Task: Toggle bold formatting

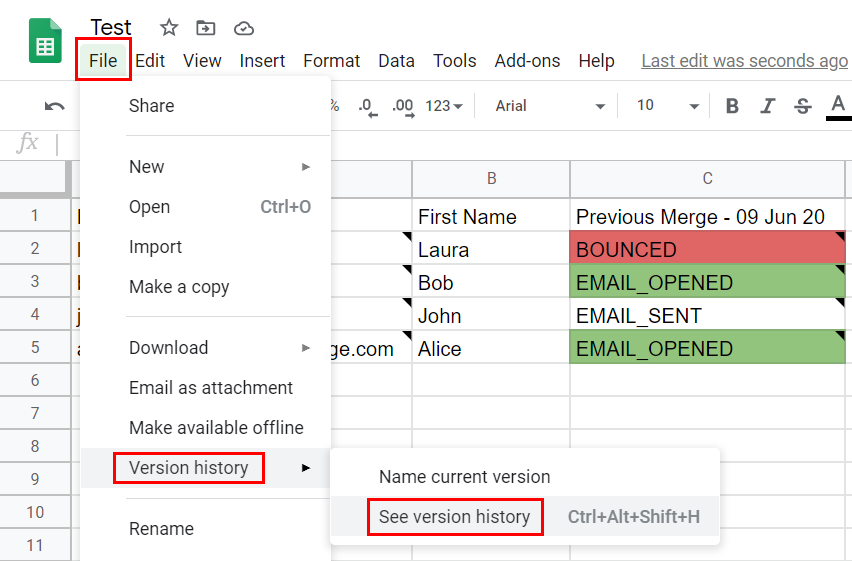Action: [x=732, y=106]
